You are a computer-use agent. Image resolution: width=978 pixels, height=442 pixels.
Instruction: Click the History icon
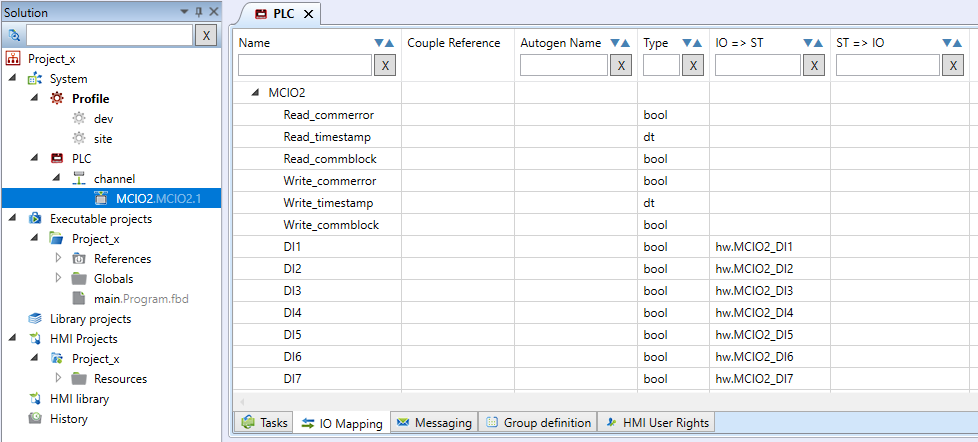tap(35, 418)
